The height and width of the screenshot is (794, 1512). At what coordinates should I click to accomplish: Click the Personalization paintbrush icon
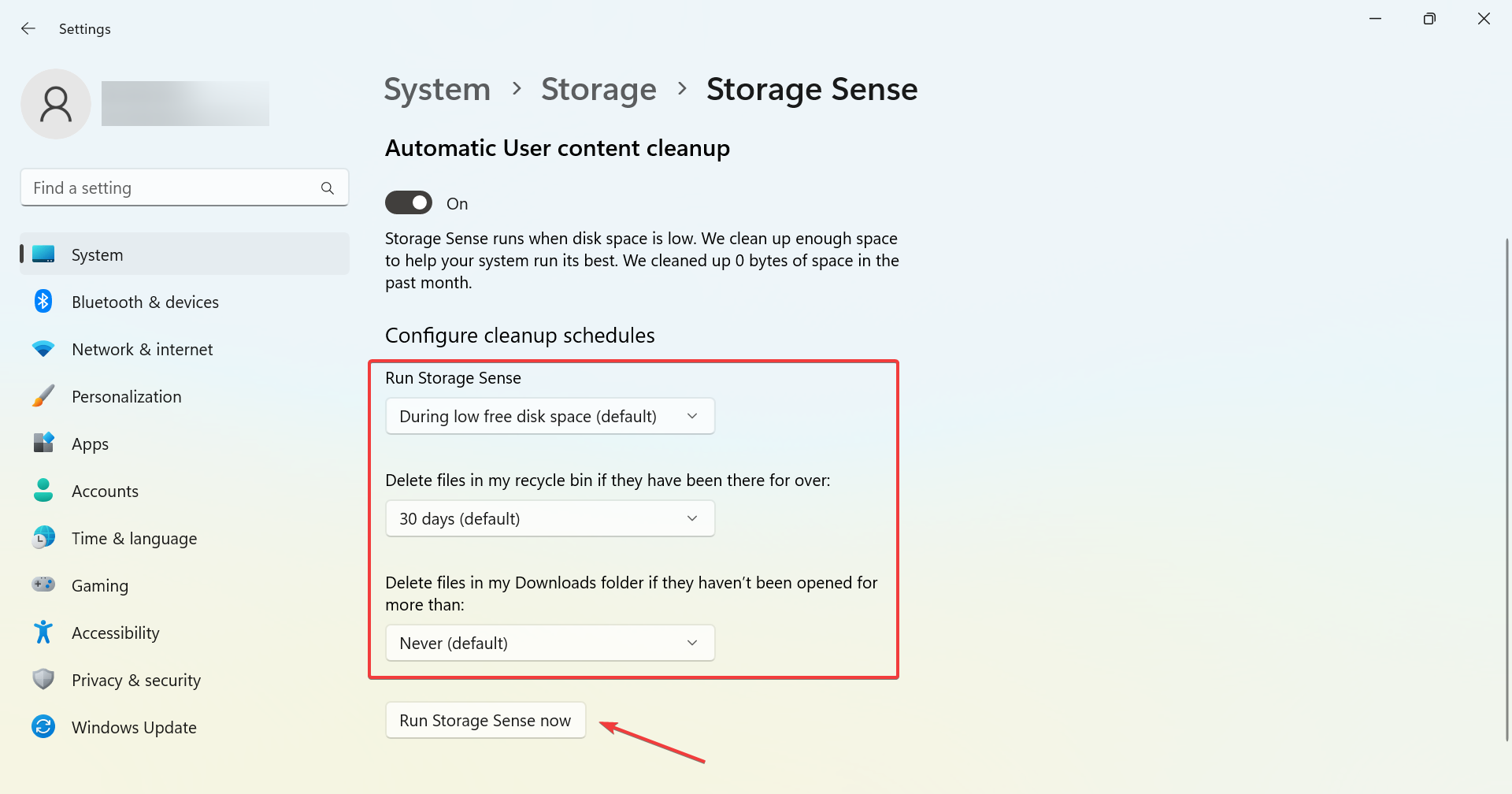coord(43,396)
